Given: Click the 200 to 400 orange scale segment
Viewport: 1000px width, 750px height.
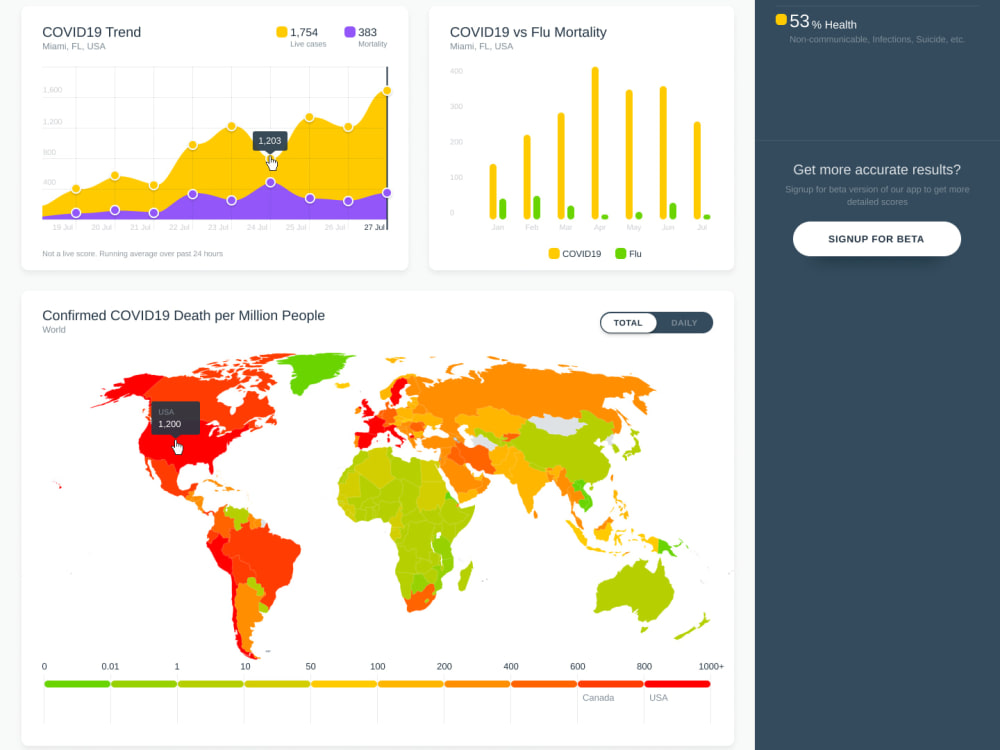Looking at the screenshot, I should 477,684.
